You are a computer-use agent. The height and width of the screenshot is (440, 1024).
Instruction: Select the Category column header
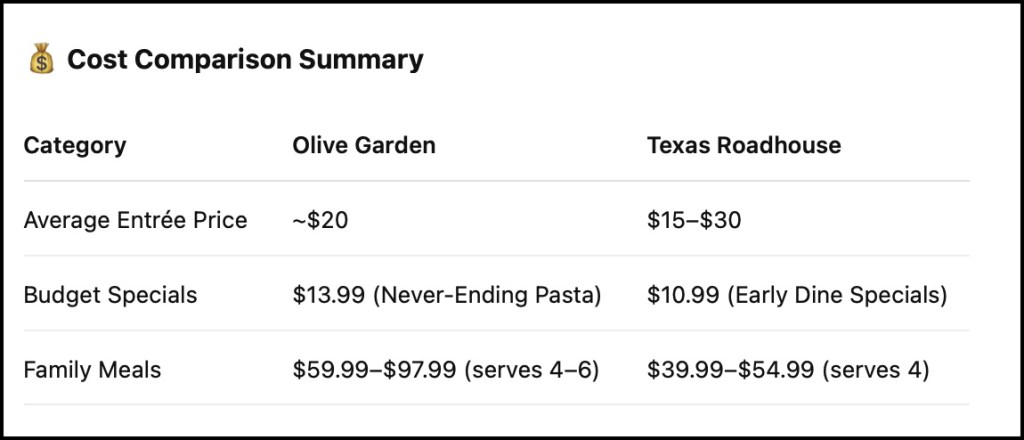click(75, 145)
